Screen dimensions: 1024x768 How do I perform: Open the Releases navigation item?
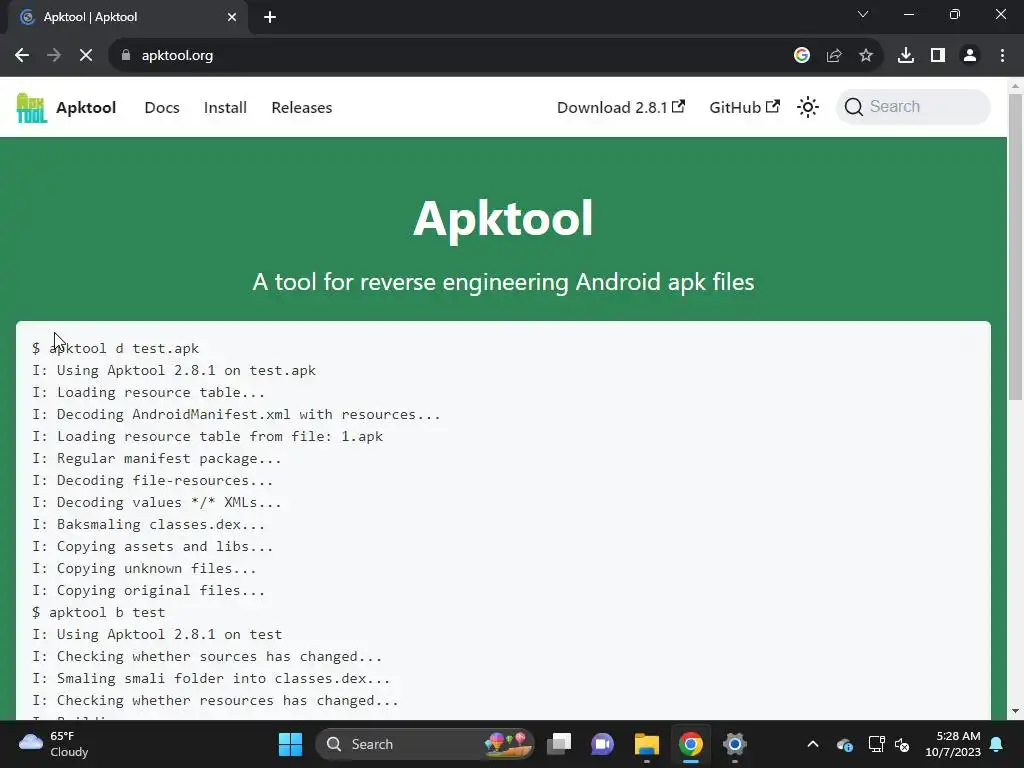pyautogui.click(x=302, y=108)
